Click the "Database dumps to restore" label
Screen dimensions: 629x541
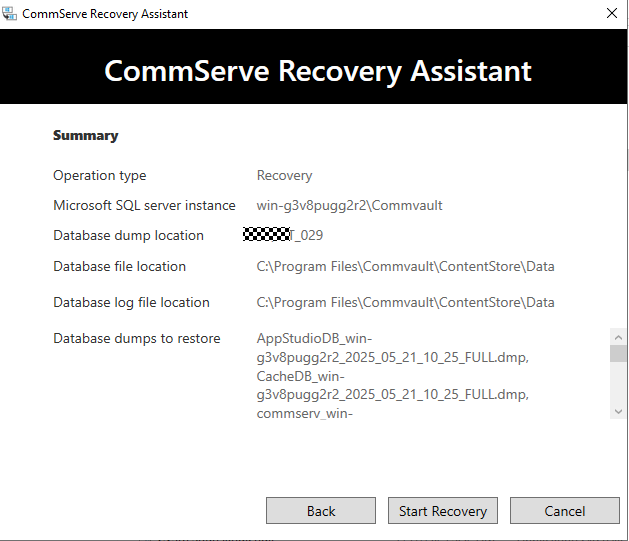point(136,339)
